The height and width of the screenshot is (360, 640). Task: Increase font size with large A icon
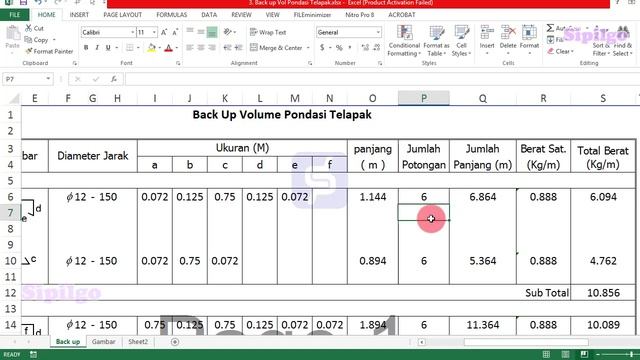pyautogui.click(x=164, y=32)
